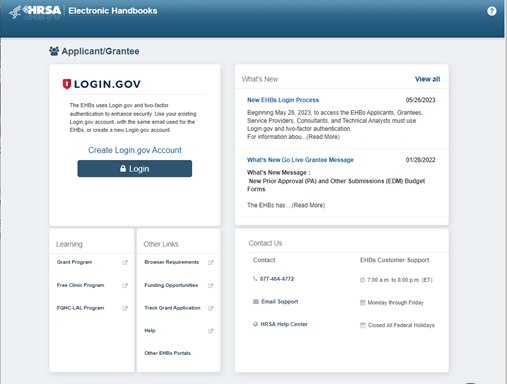Open Other EHBs Portals link
507x384 pixels.
(x=167, y=353)
